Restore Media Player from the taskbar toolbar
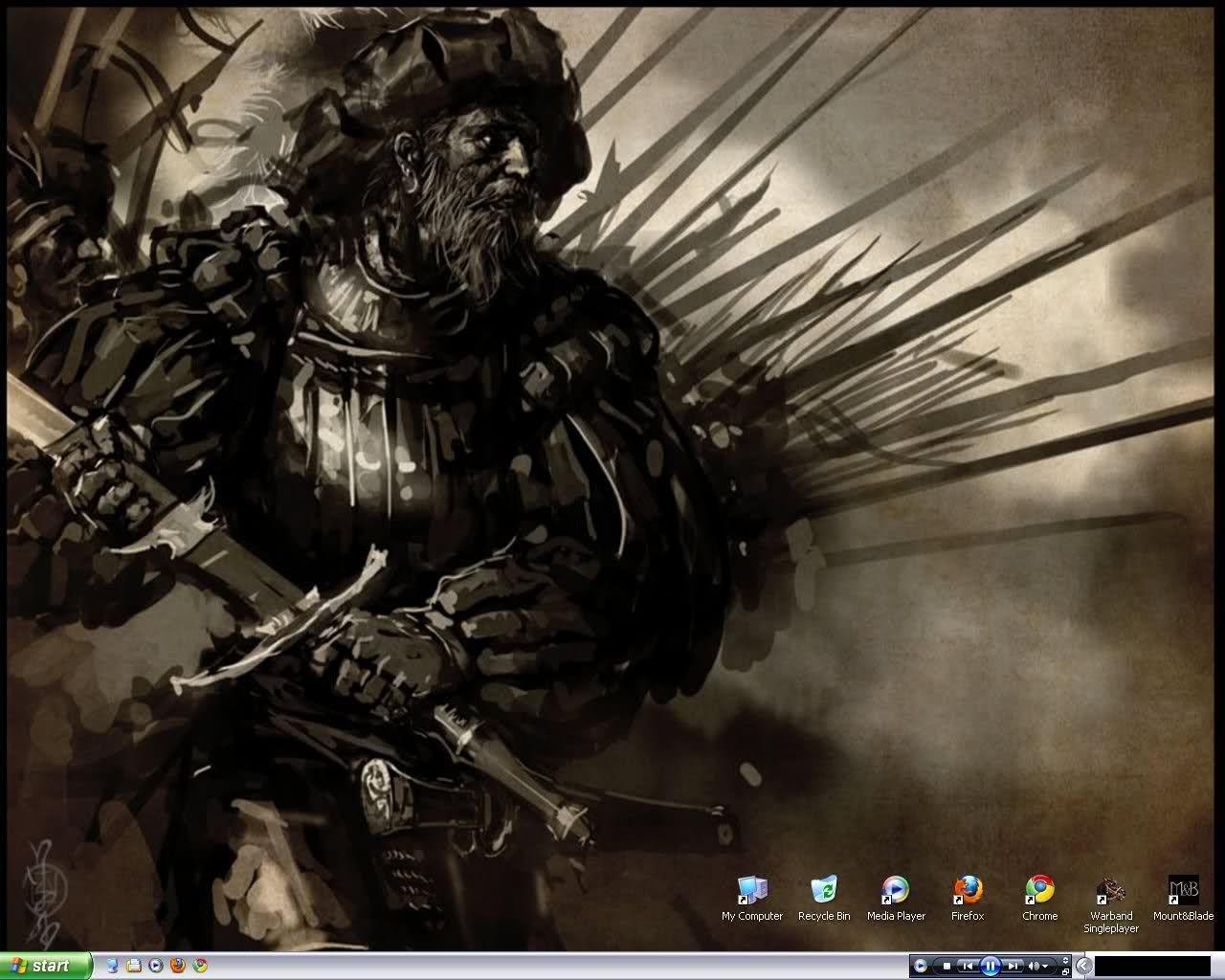 click(1065, 971)
